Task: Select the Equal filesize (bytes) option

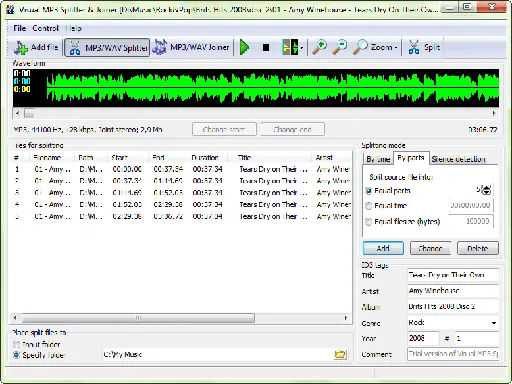Action: (x=368, y=221)
